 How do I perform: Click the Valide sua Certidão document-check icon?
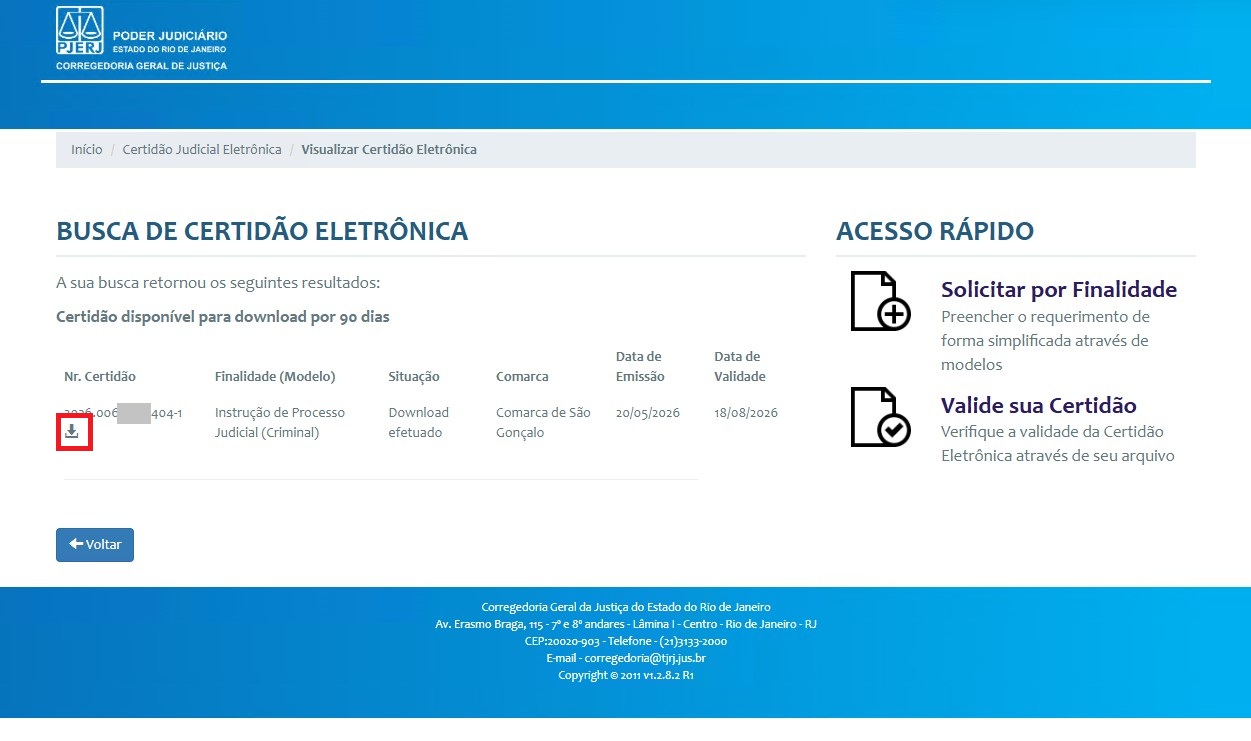[x=880, y=417]
